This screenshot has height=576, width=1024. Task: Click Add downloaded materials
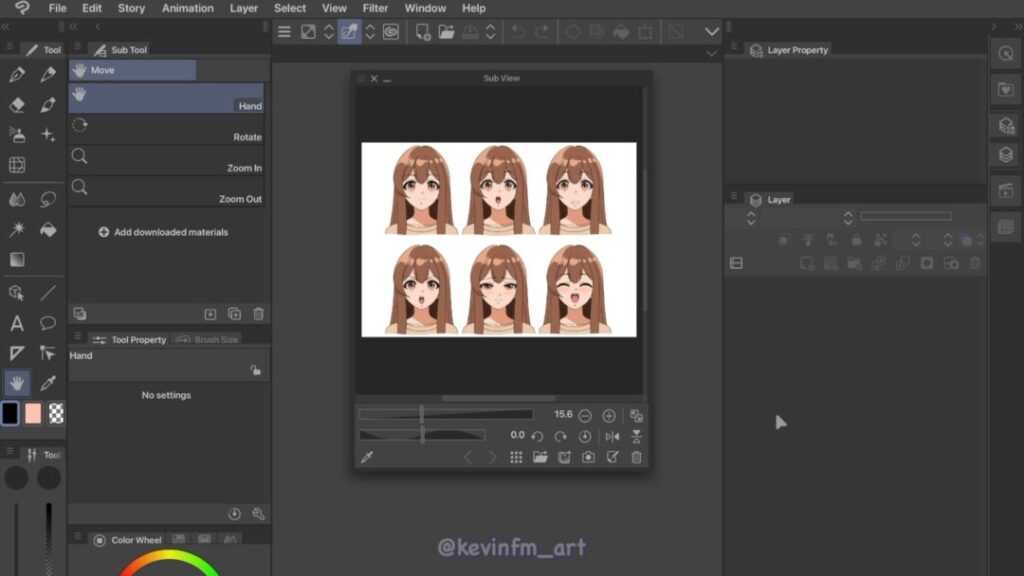tap(163, 232)
